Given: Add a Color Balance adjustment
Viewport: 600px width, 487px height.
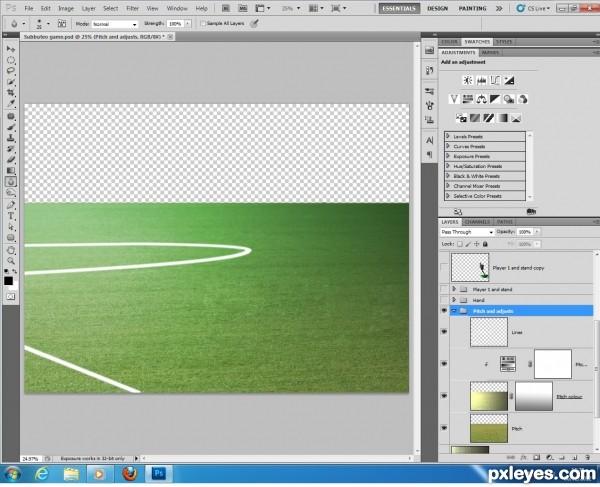Looking at the screenshot, I should pos(481,99).
